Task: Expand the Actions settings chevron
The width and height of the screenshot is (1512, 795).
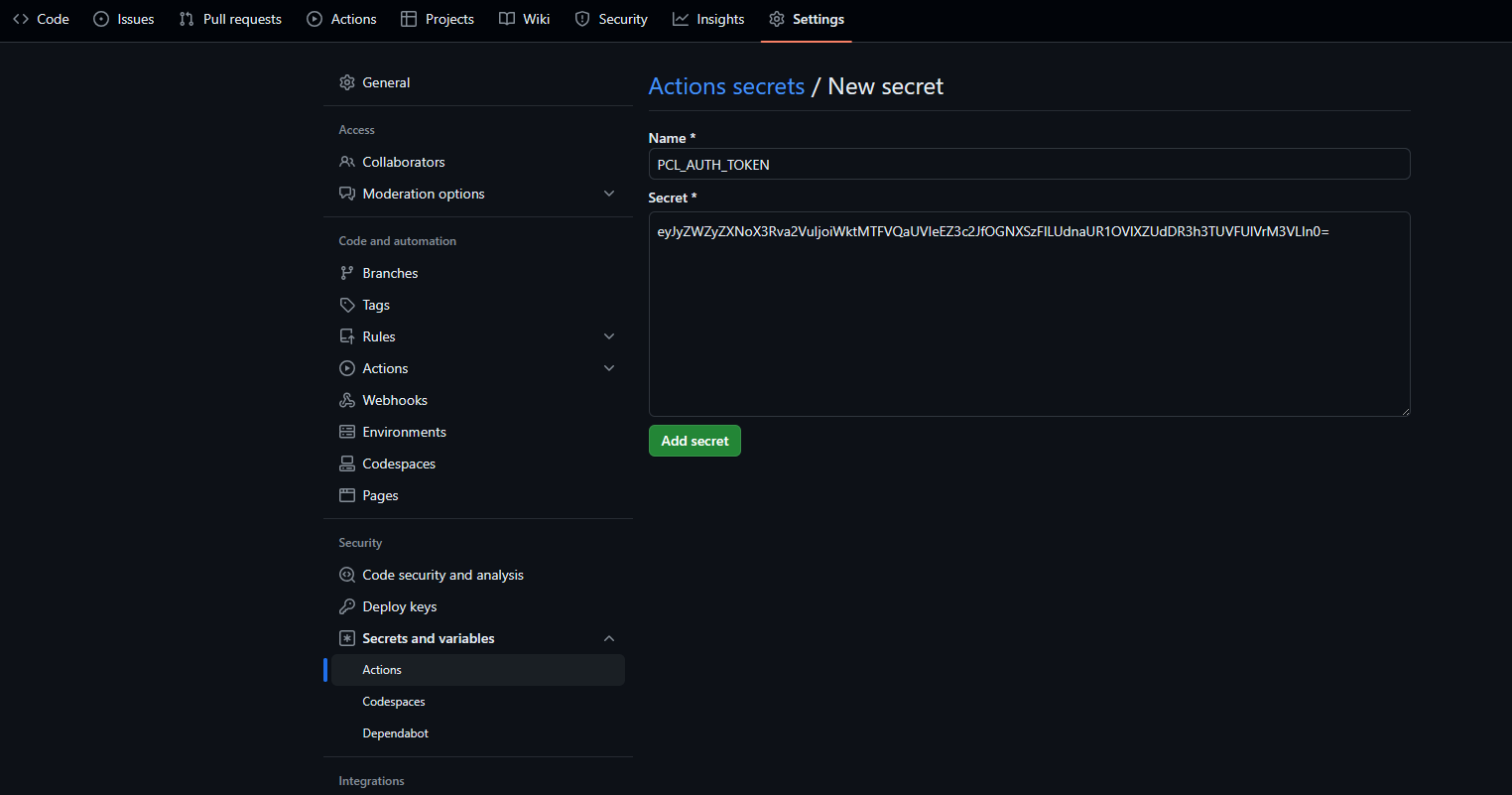Action: pos(609,368)
